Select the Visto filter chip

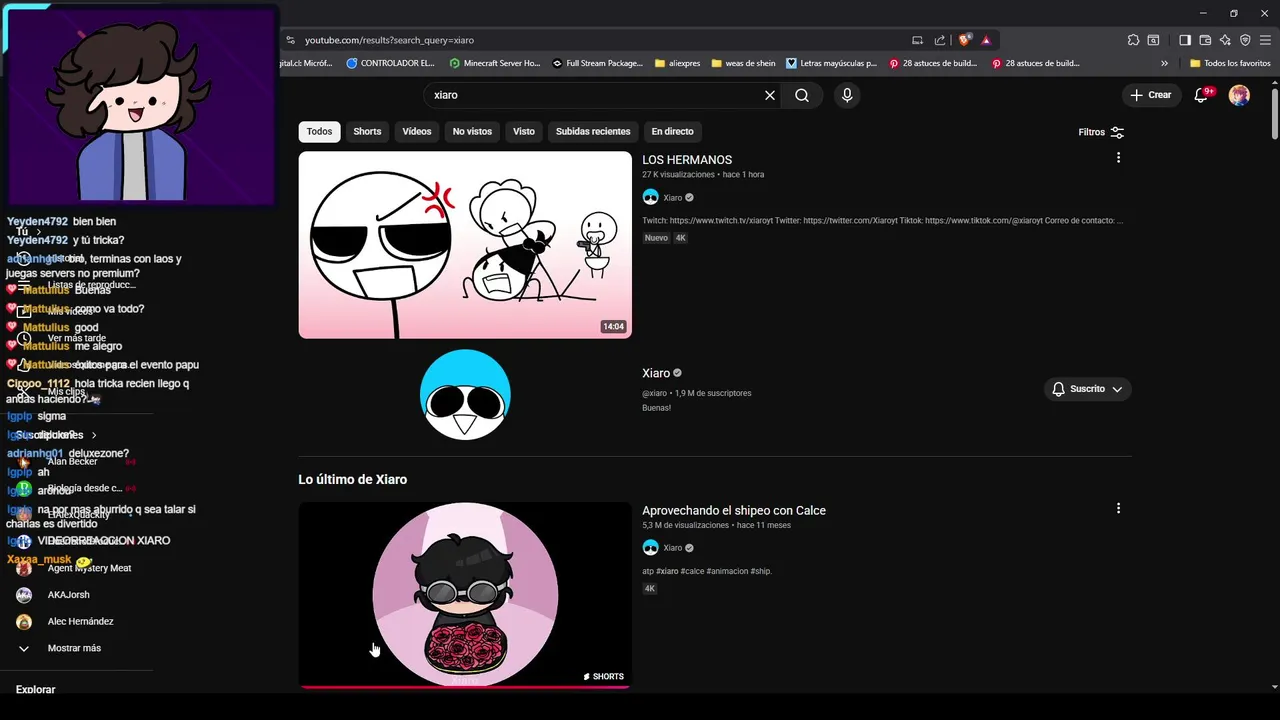pos(524,132)
